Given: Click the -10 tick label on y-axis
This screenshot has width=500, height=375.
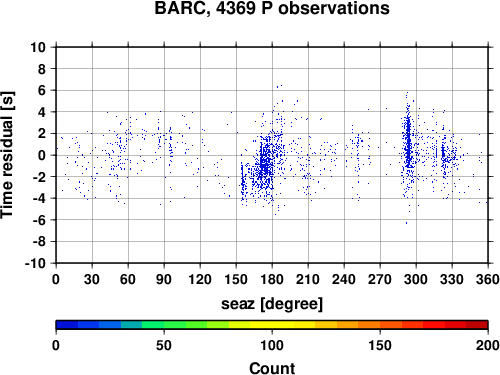Looking at the screenshot, I should pyautogui.click(x=36, y=263).
